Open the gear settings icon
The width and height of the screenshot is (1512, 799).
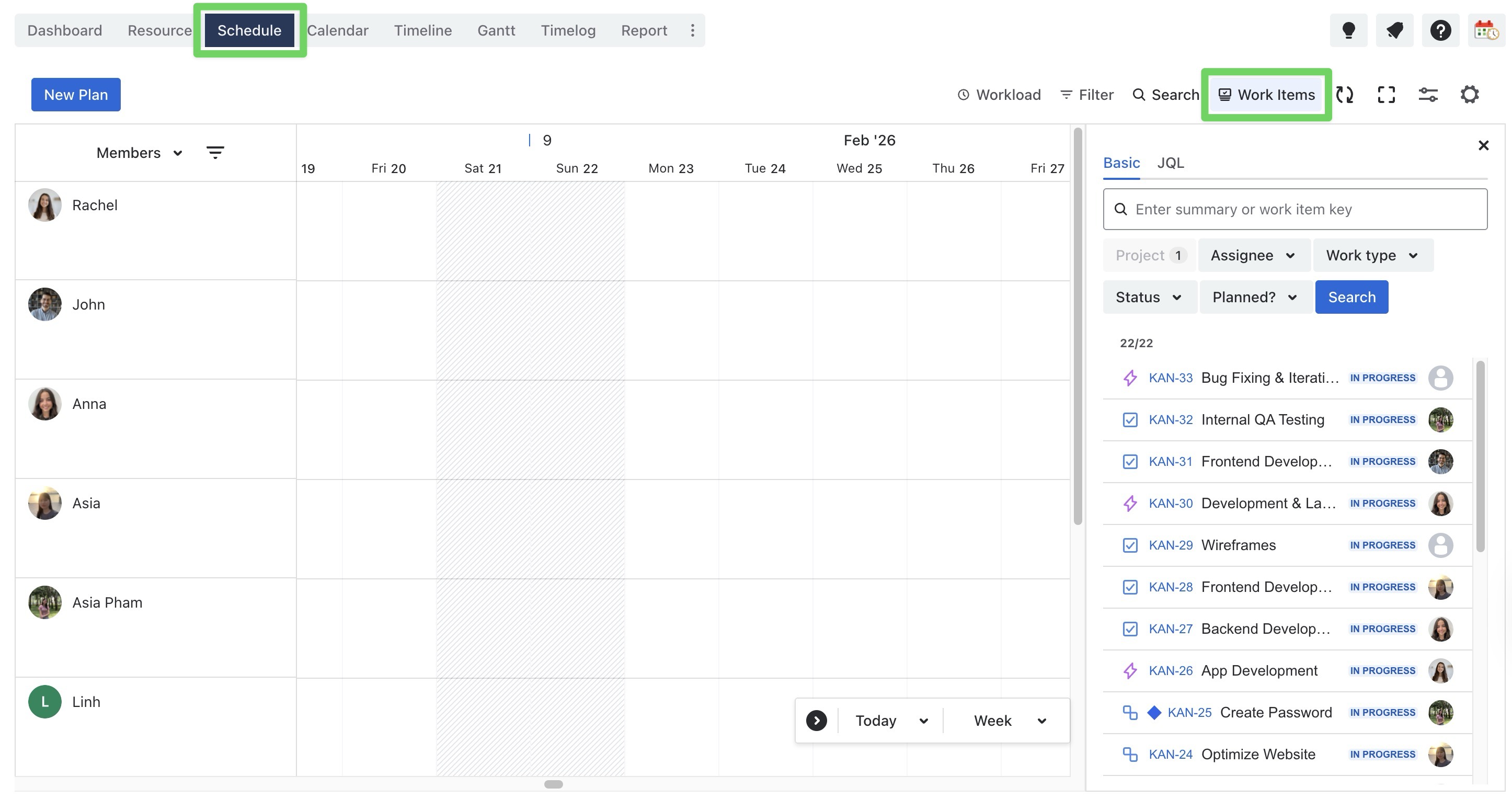(x=1470, y=95)
